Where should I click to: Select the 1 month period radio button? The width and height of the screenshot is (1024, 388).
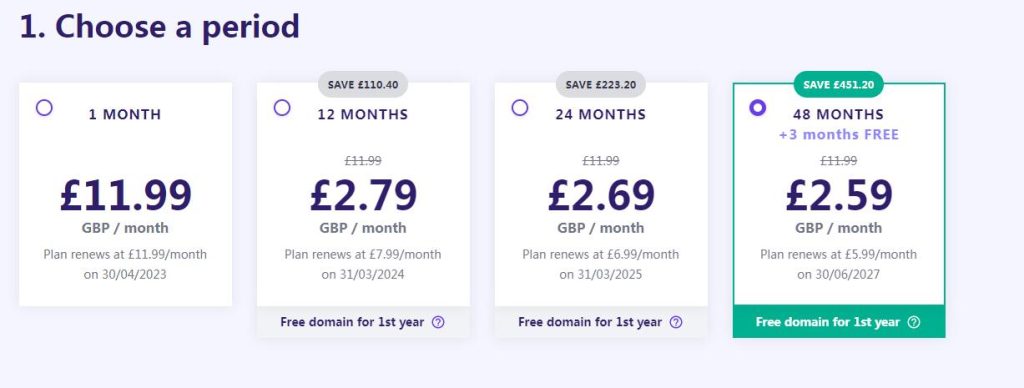[44, 108]
